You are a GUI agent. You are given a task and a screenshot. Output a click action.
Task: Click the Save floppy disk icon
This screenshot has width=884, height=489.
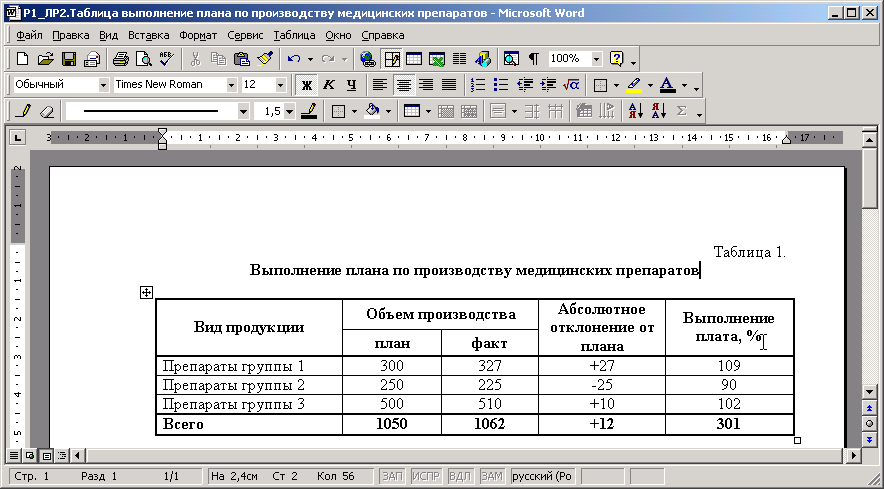pyautogui.click(x=69, y=59)
